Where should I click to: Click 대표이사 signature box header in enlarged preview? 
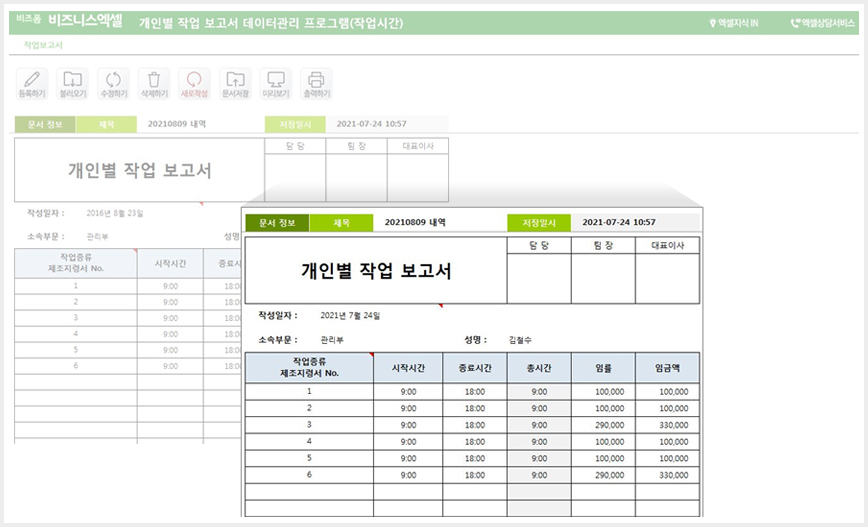pyautogui.click(x=668, y=245)
